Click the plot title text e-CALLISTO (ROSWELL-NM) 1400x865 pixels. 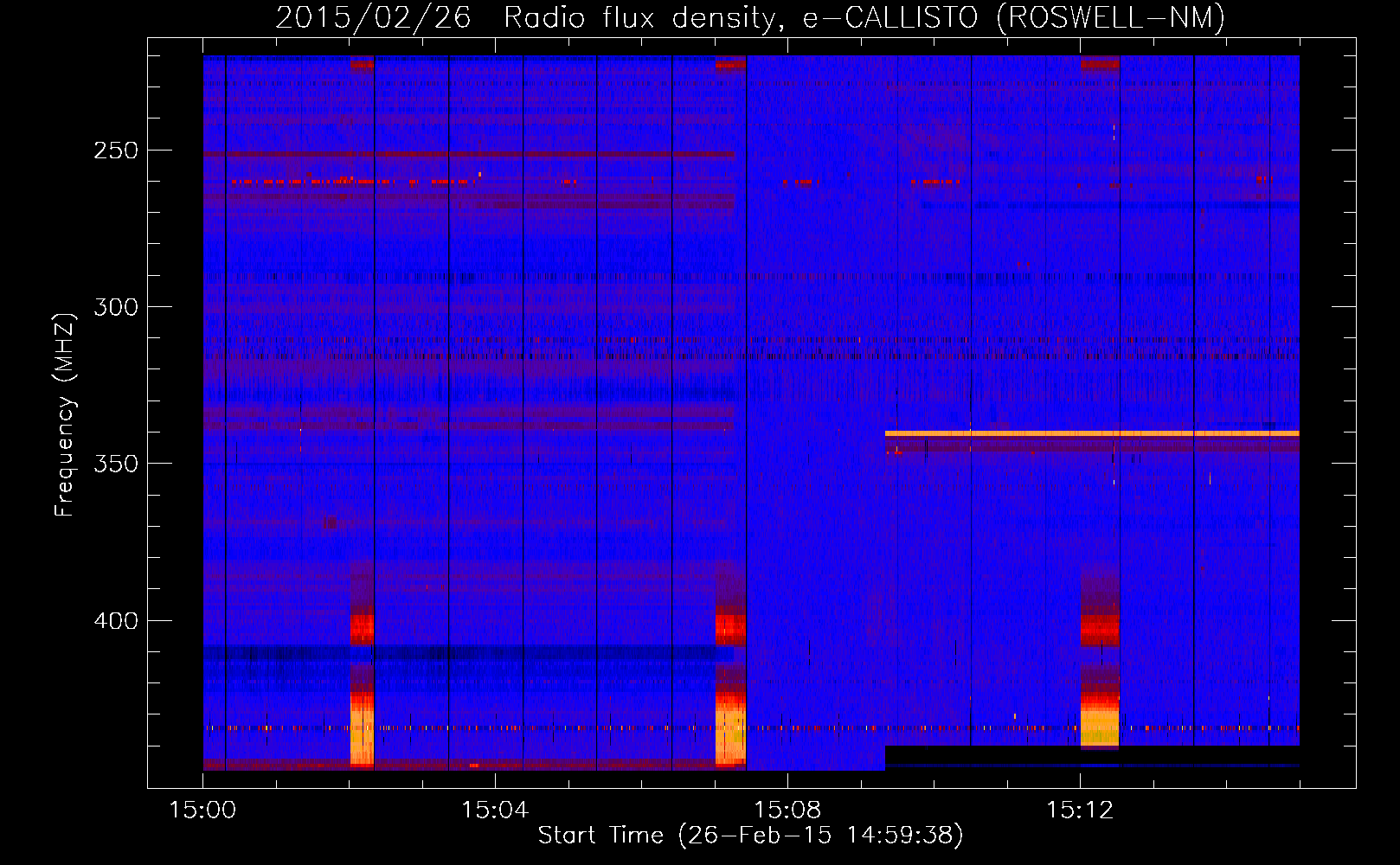pyautogui.click(x=1013, y=17)
